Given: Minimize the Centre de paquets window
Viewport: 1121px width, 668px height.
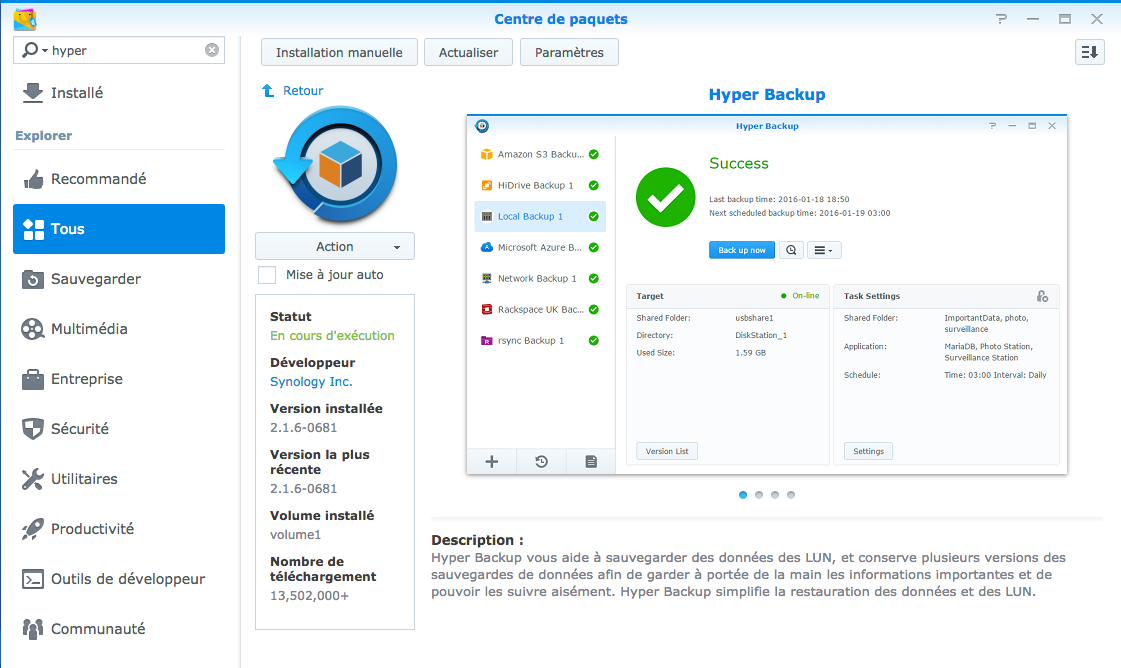Looking at the screenshot, I should pos(1033,19).
